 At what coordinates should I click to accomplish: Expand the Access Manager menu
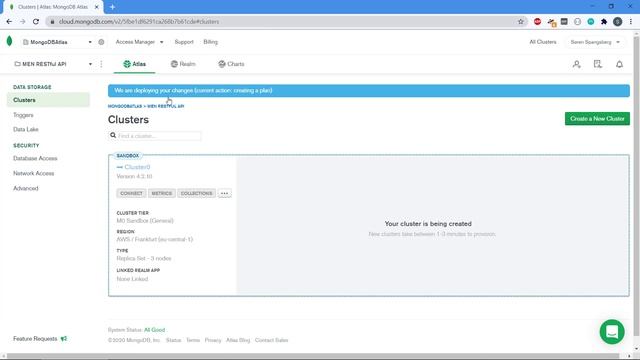(x=139, y=42)
